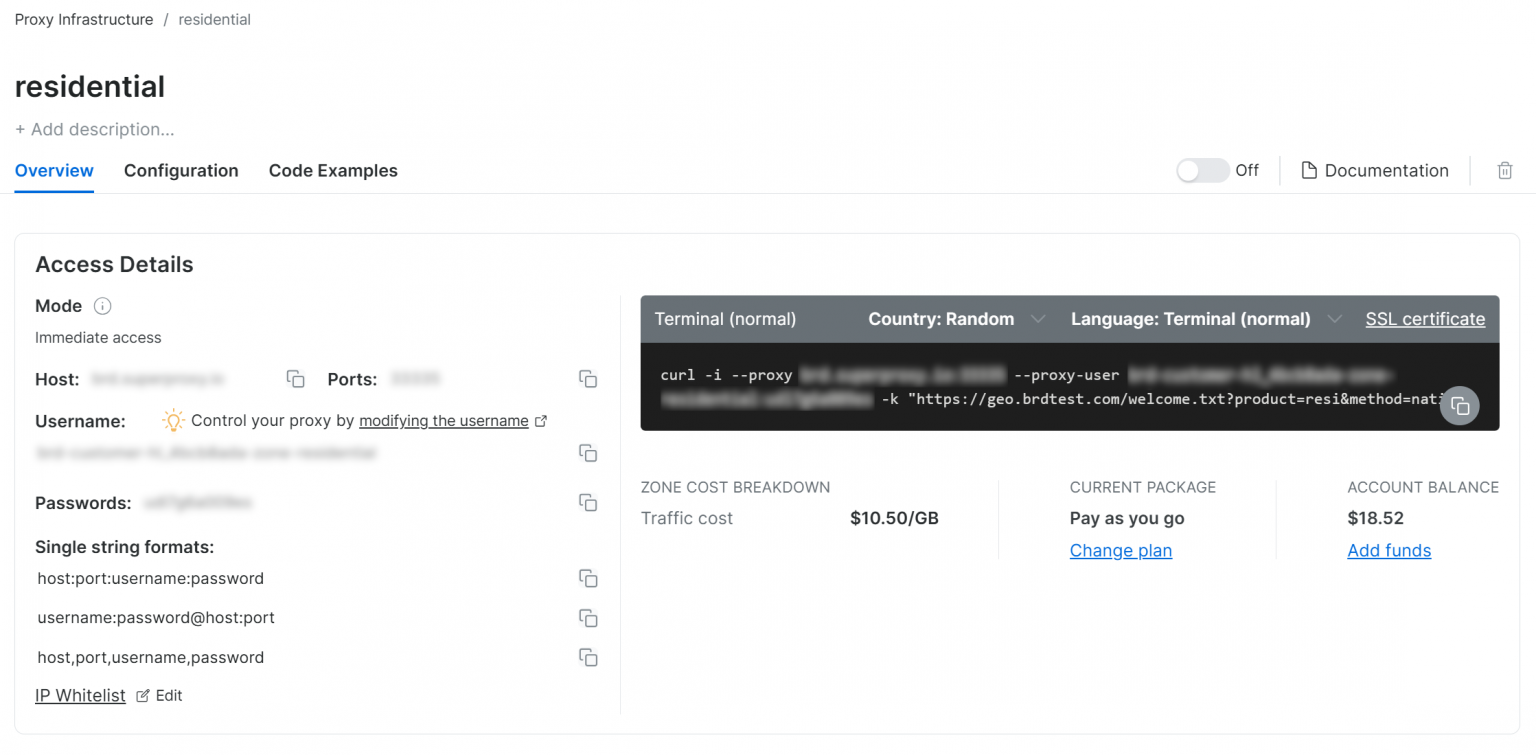Screen dimensions: 1536x755
Task: Click the Change plan link
Action: (x=1120, y=550)
